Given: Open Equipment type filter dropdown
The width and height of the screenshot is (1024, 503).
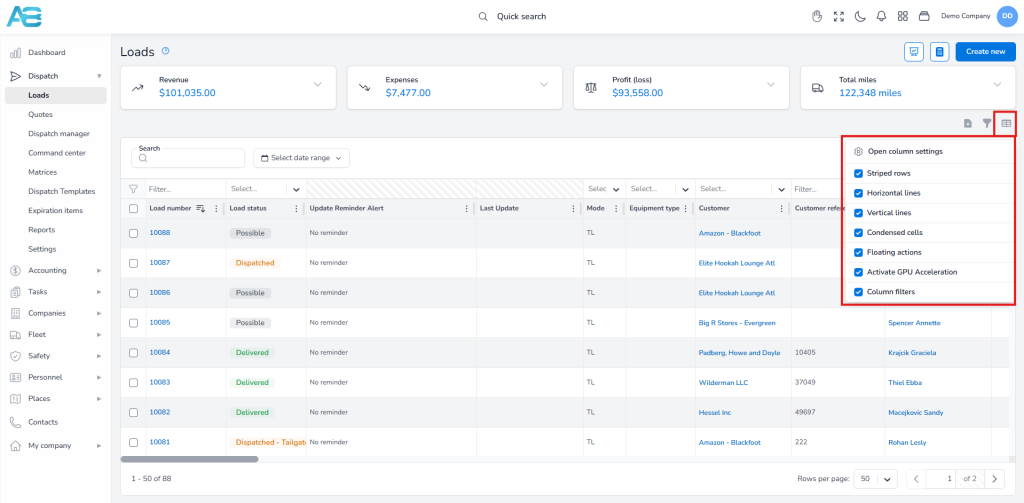Looking at the screenshot, I should coord(684,189).
